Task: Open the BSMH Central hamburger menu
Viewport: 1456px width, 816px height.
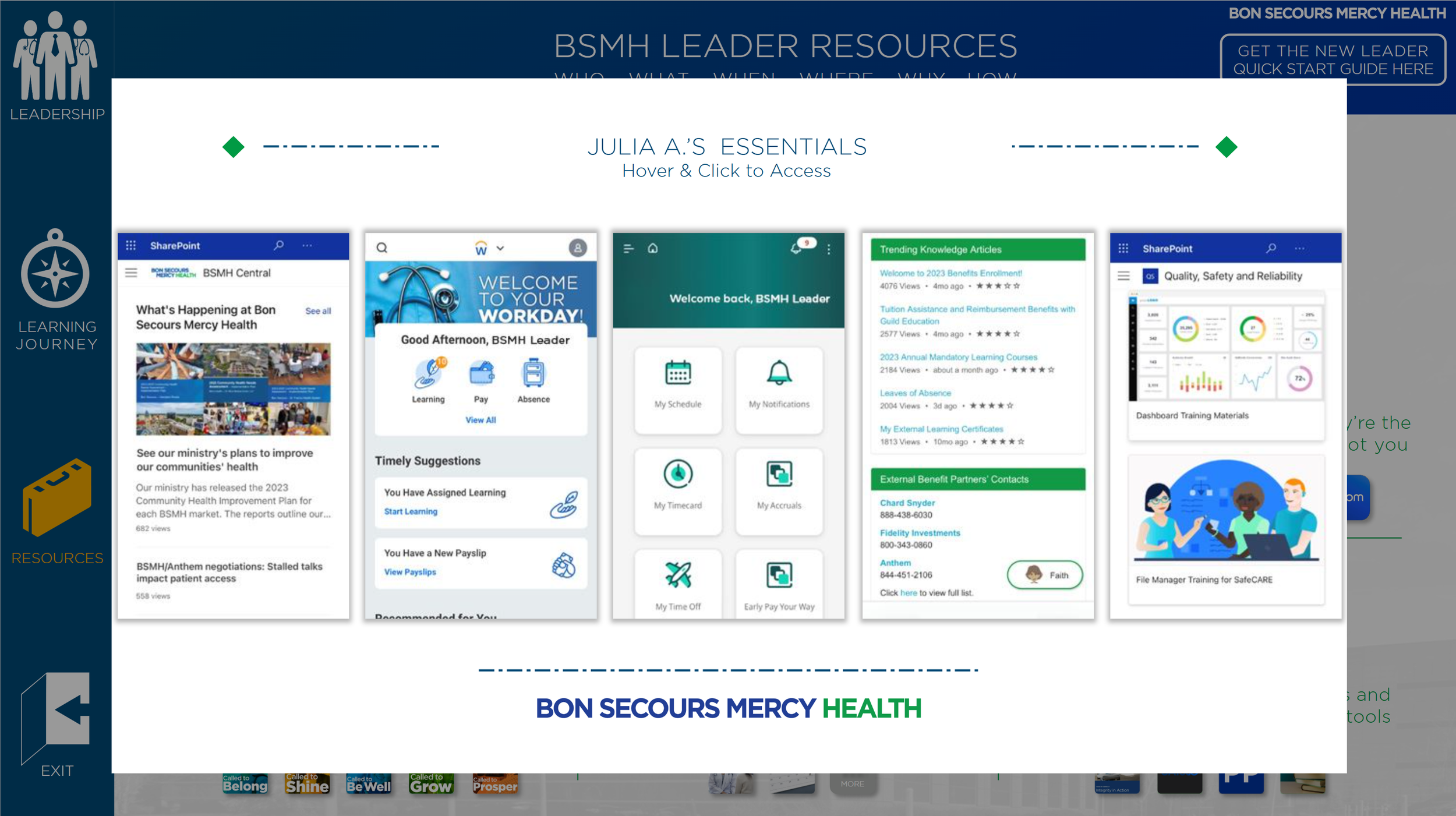Action: click(x=132, y=272)
